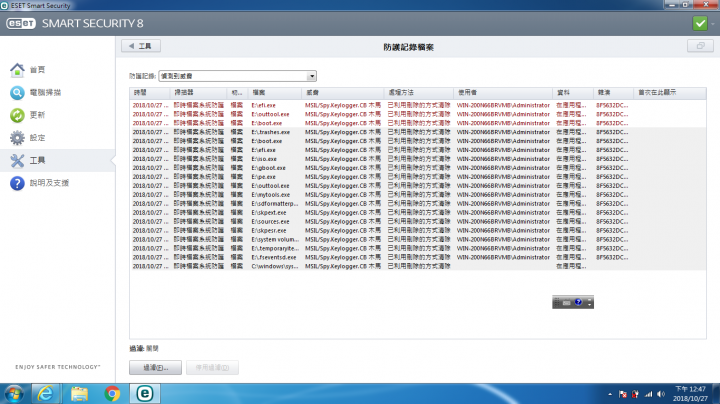Click the green protection status checkmark
Viewport: 720px width, 404px height.
click(x=700, y=23)
